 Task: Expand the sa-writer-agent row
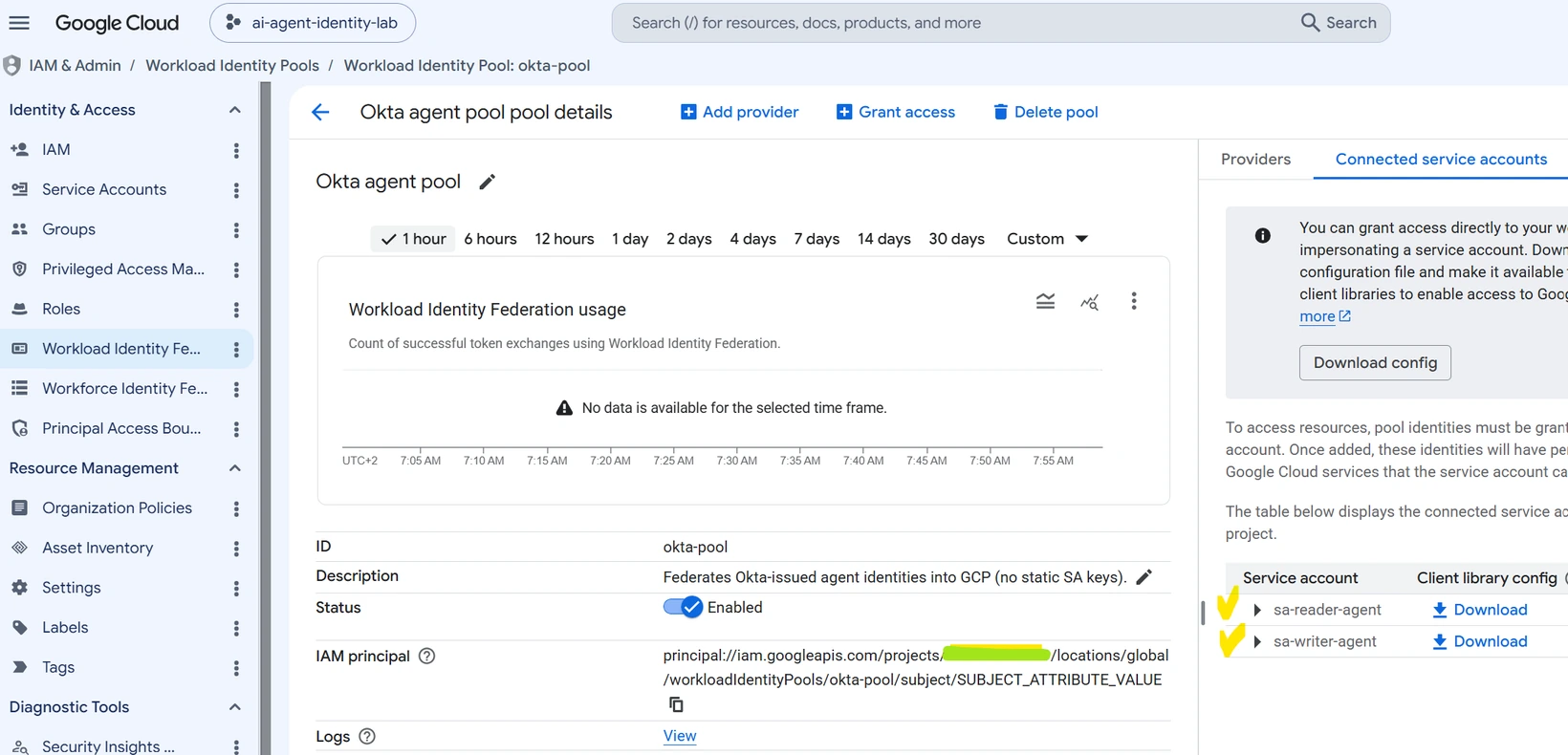point(1257,642)
